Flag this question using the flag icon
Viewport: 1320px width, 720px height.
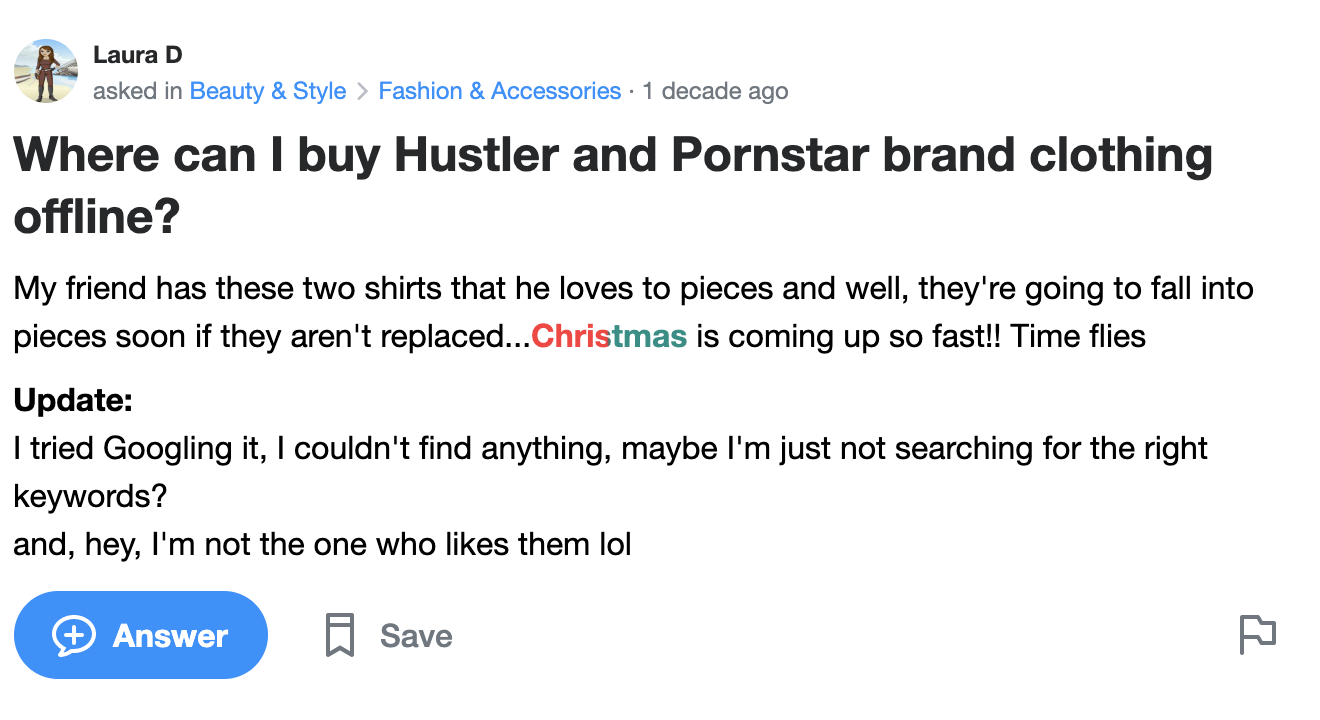[1257, 634]
